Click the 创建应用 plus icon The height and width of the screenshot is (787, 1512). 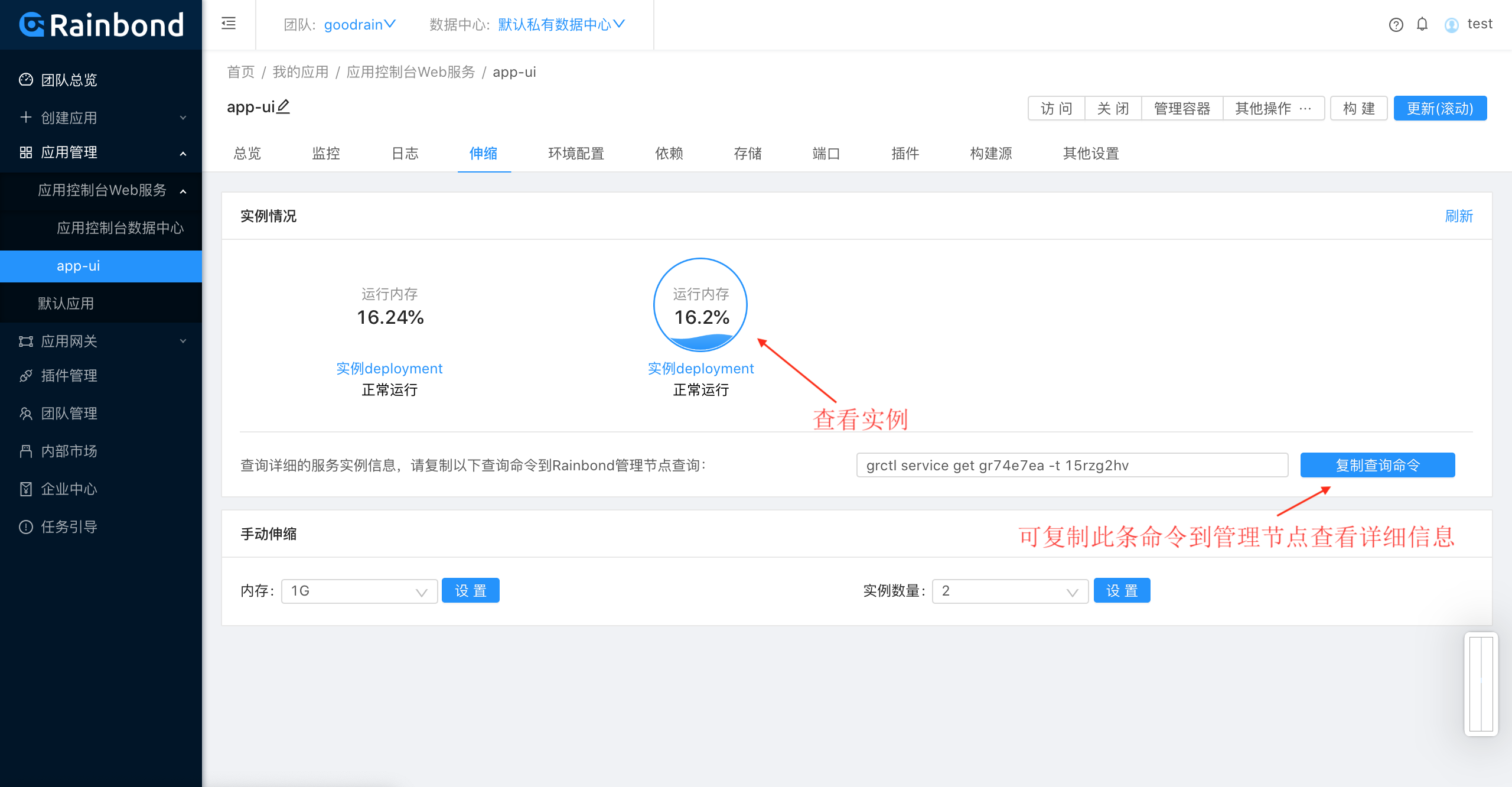tap(26, 117)
